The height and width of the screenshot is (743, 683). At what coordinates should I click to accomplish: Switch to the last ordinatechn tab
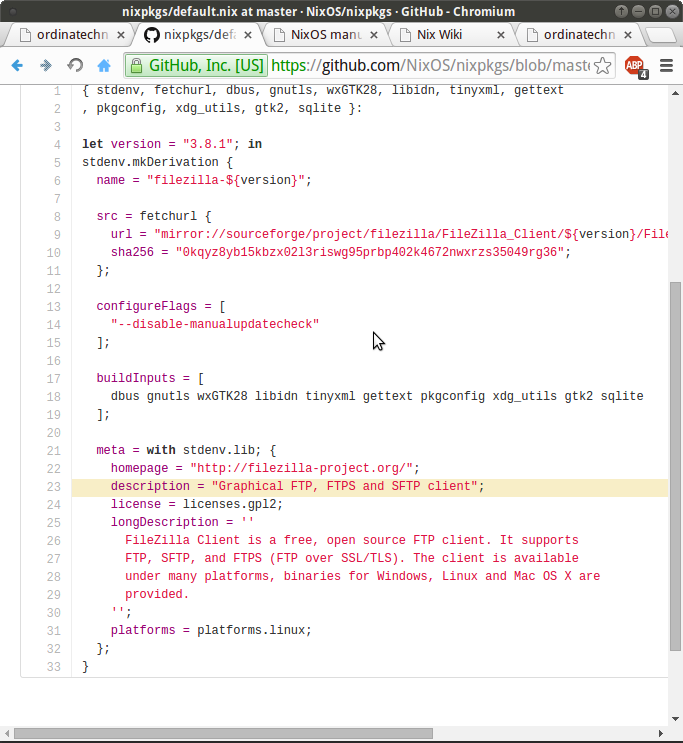(x=579, y=35)
